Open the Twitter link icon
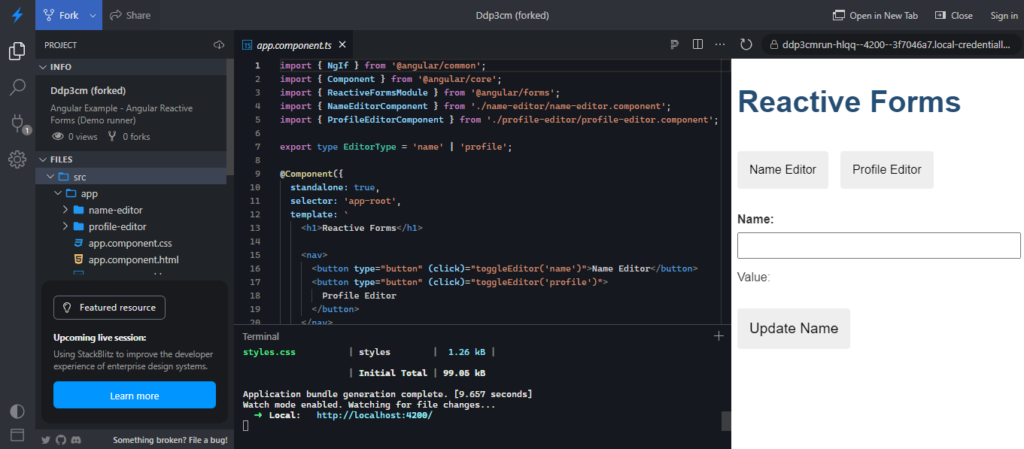 46,440
